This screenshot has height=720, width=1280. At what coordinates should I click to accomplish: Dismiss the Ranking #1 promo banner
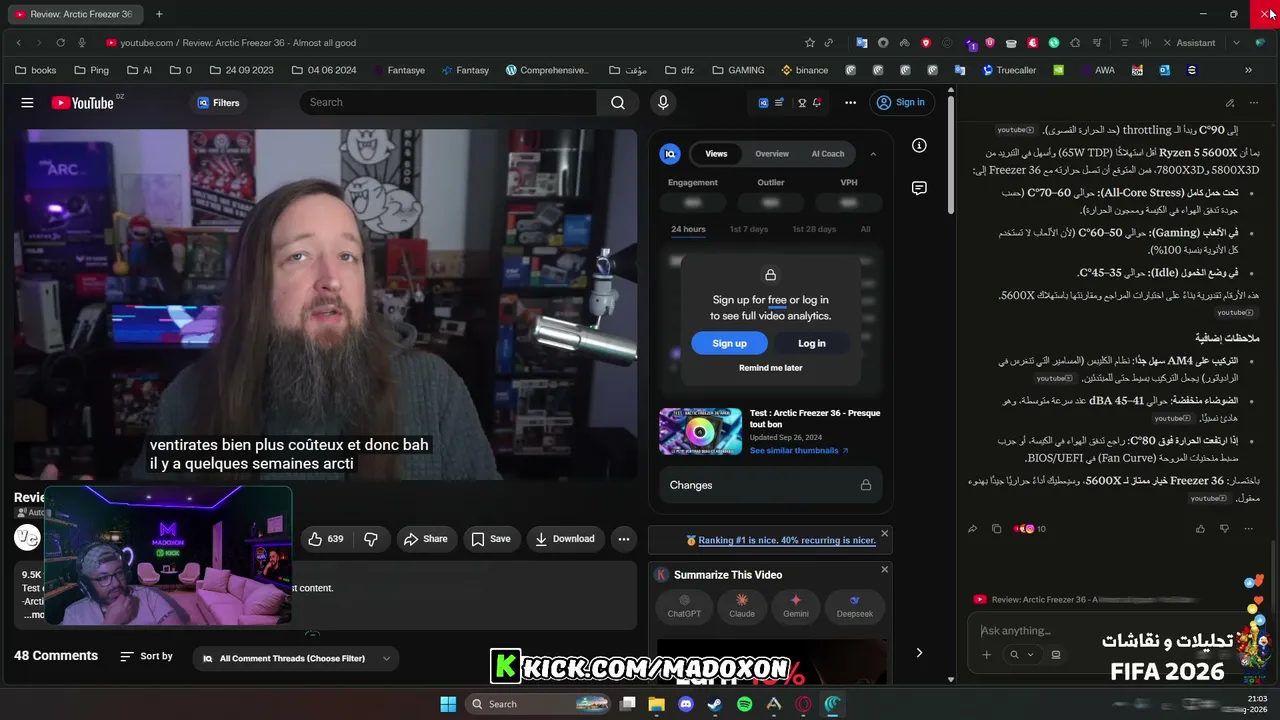pyautogui.click(x=884, y=533)
